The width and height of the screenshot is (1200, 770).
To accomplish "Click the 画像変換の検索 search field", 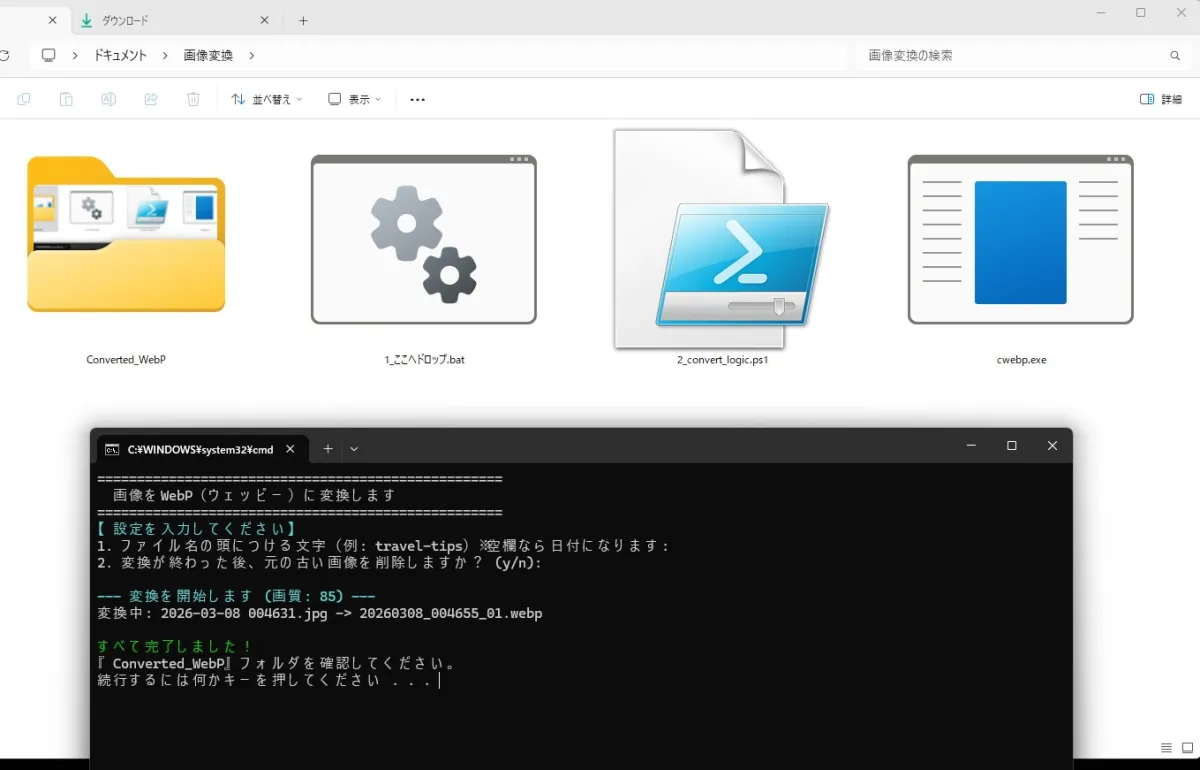I will pos(1010,56).
